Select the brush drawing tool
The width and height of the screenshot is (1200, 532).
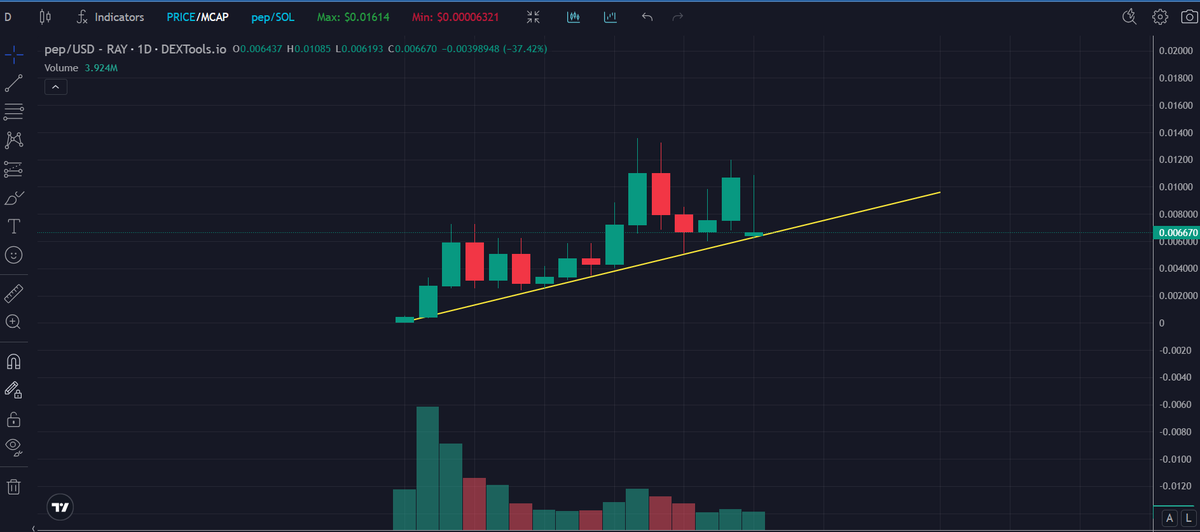(x=14, y=197)
